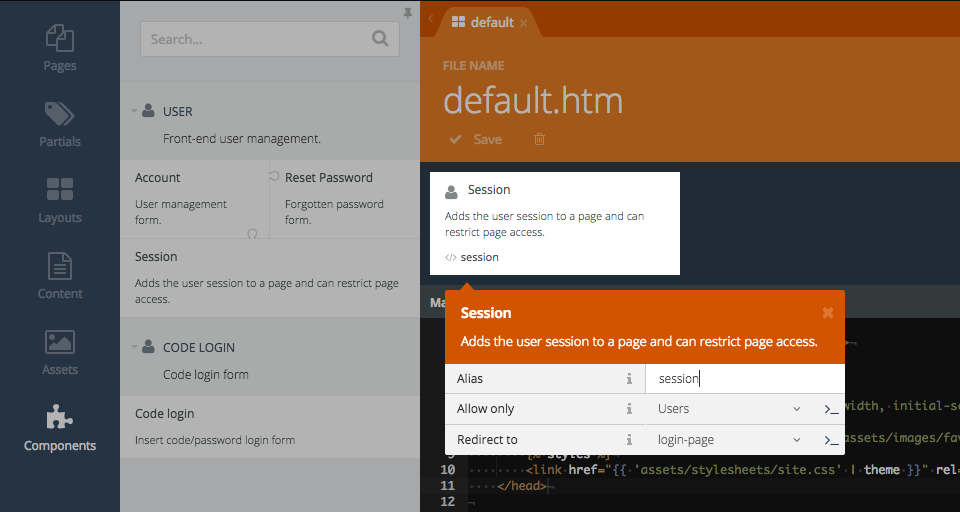The width and height of the screenshot is (960, 512).
Task: Select the Components puzzle-piece icon
Action: coord(59,416)
